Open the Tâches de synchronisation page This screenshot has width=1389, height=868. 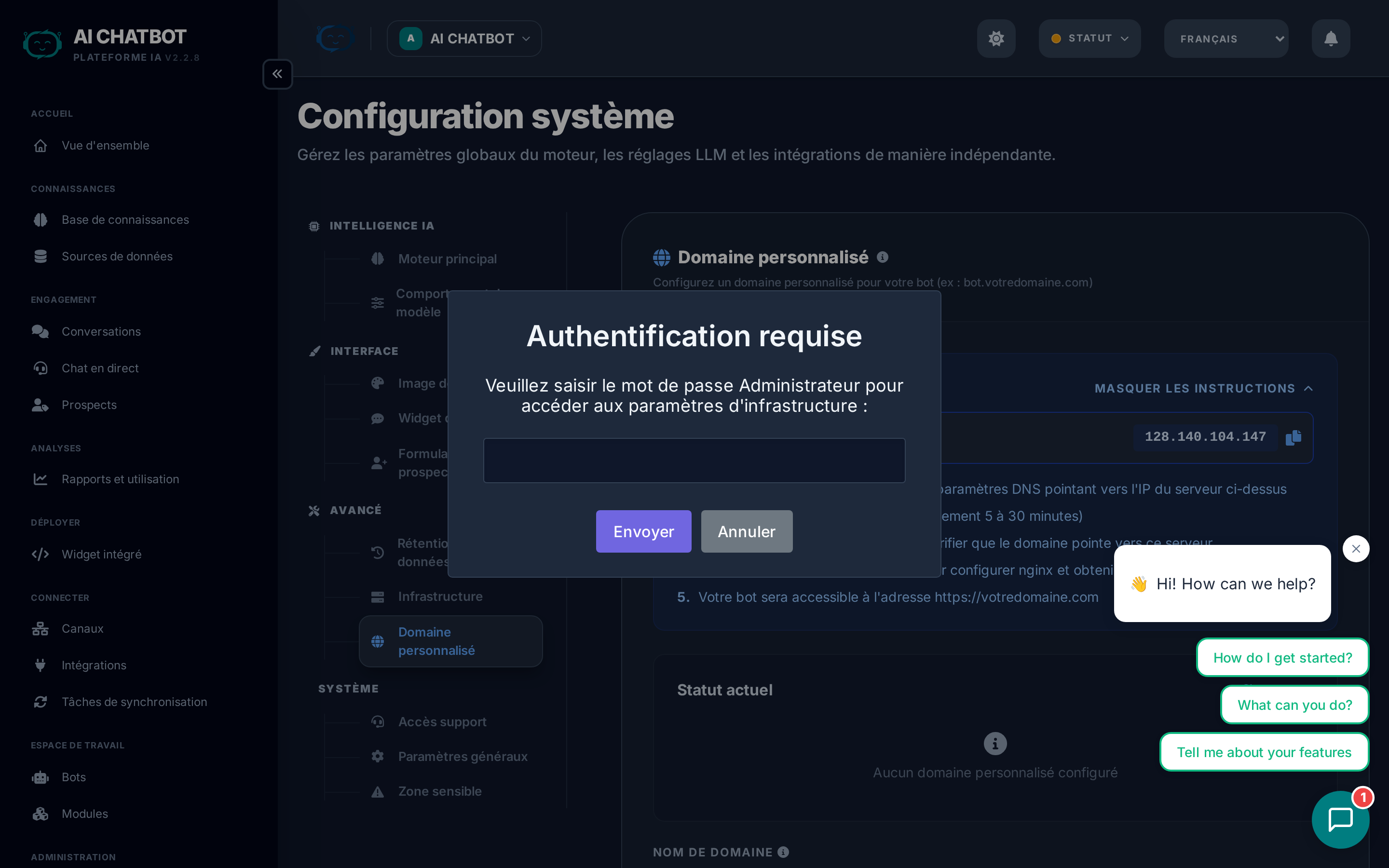point(134,702)
